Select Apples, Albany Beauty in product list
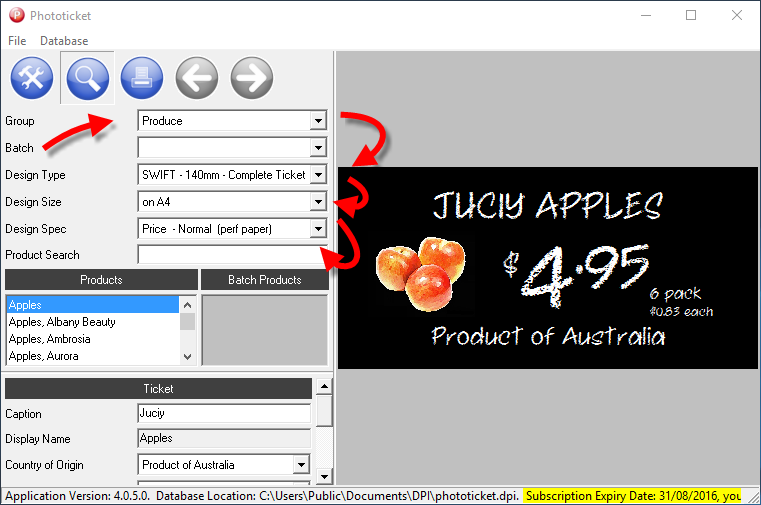The width and height of the screenshot is (761, 505). pyautogui.click(x=62, y=322)
